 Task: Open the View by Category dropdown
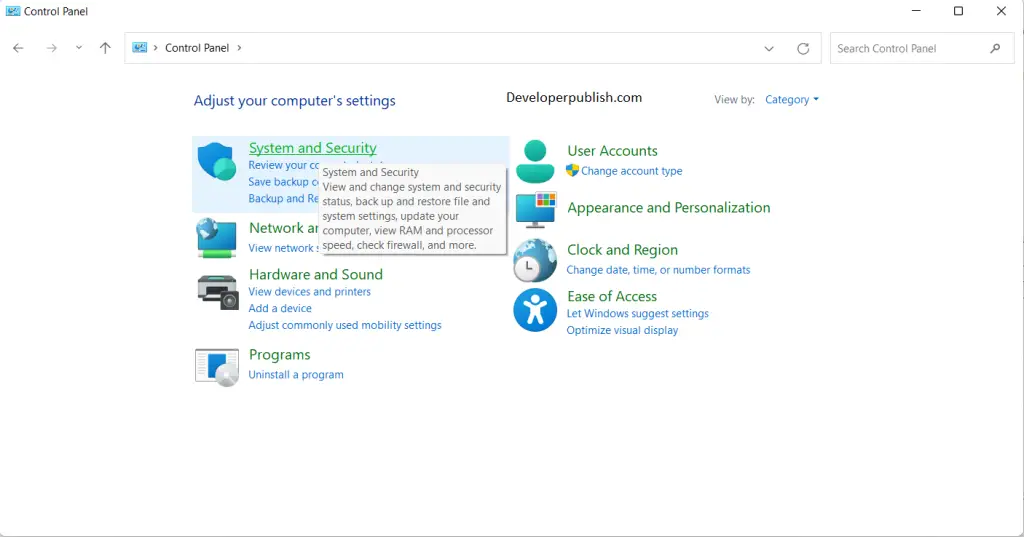(792, 99)
